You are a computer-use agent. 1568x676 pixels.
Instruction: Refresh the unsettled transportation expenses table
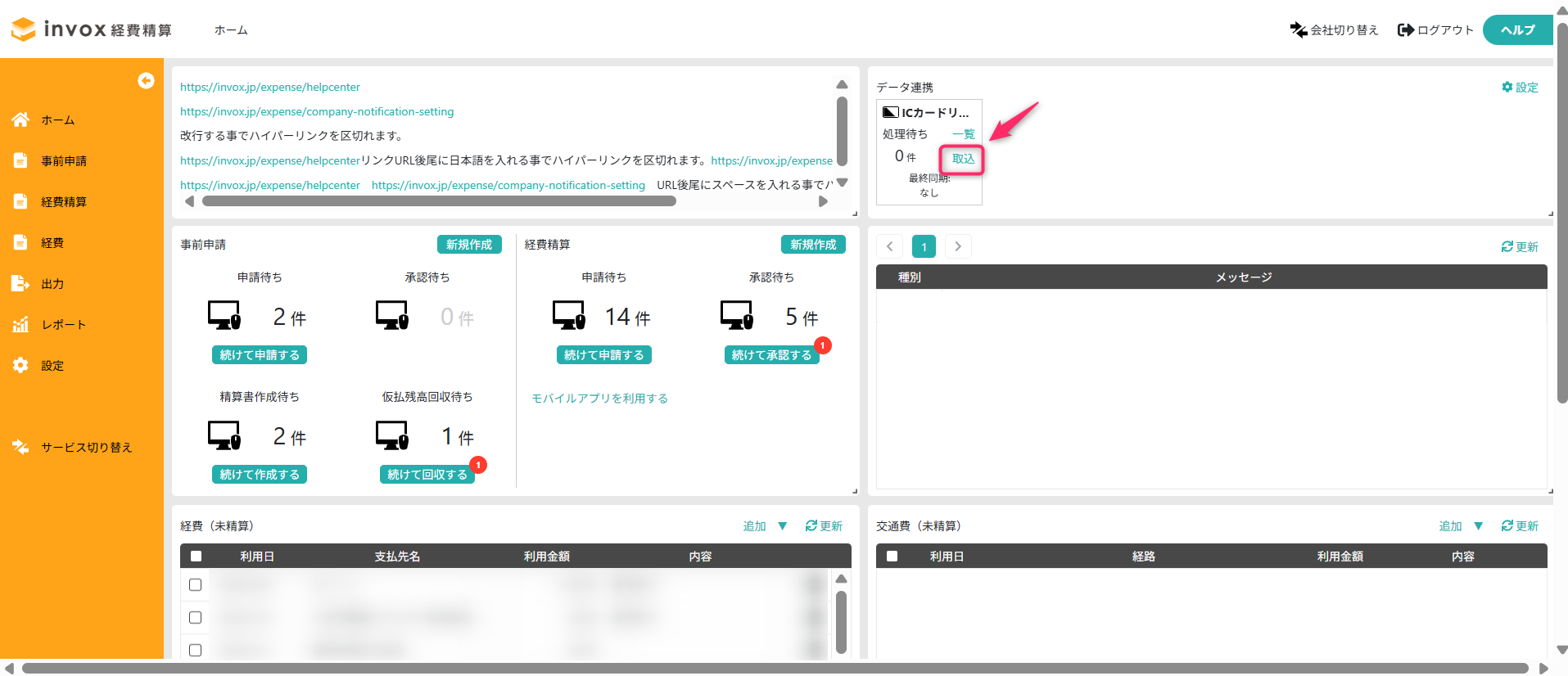click(x=1519, y=525)
